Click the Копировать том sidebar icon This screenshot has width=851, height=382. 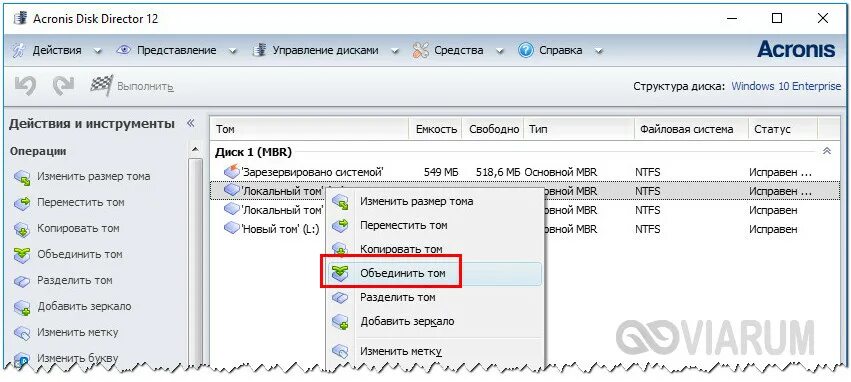pyautogui.click(x=22, y=229)
